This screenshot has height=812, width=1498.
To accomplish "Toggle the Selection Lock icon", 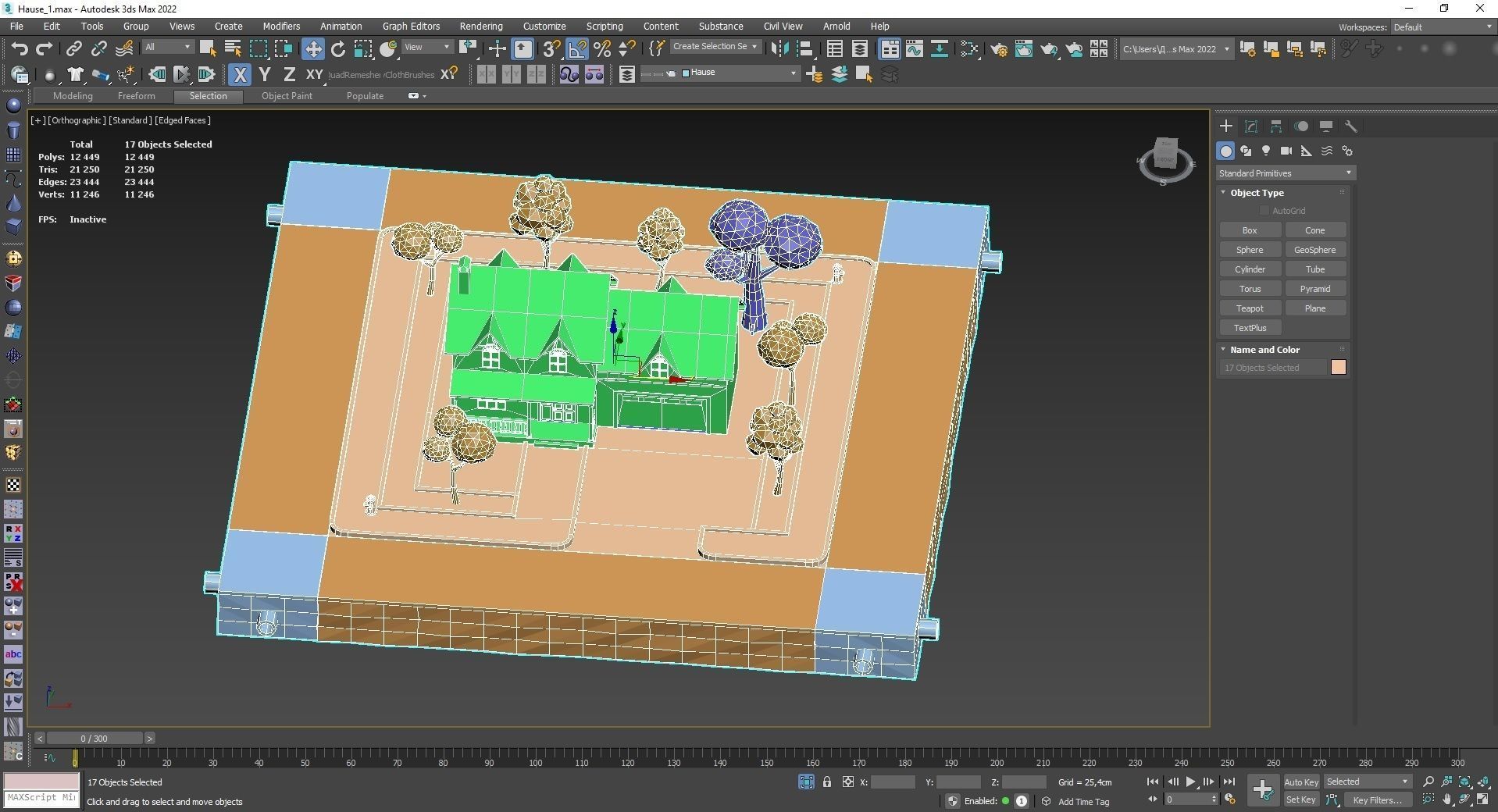I will tap(827, 782).
